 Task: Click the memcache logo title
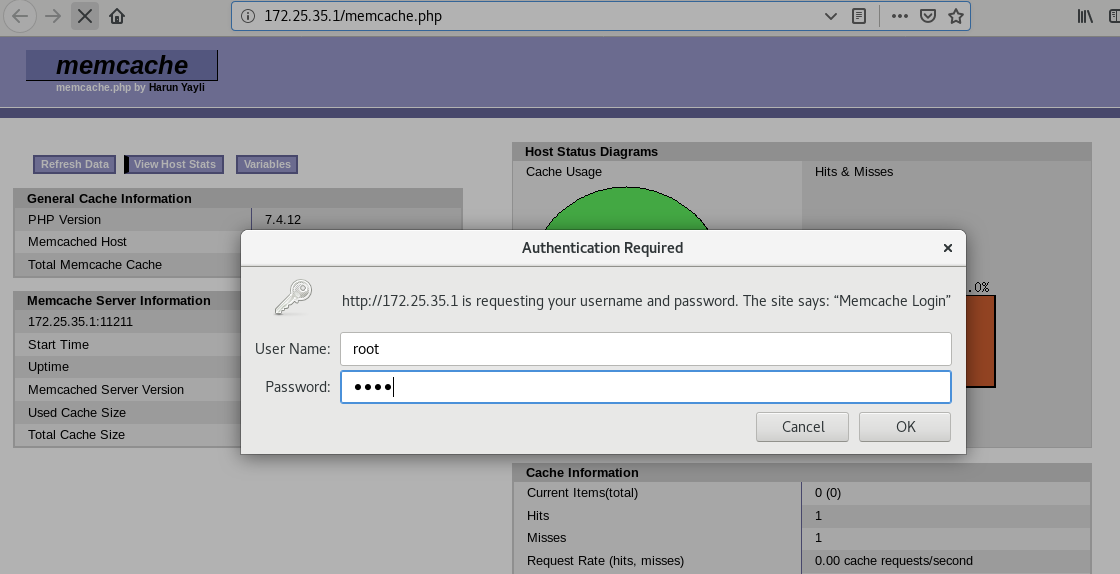pyautogui.click(x=122, y=65)
